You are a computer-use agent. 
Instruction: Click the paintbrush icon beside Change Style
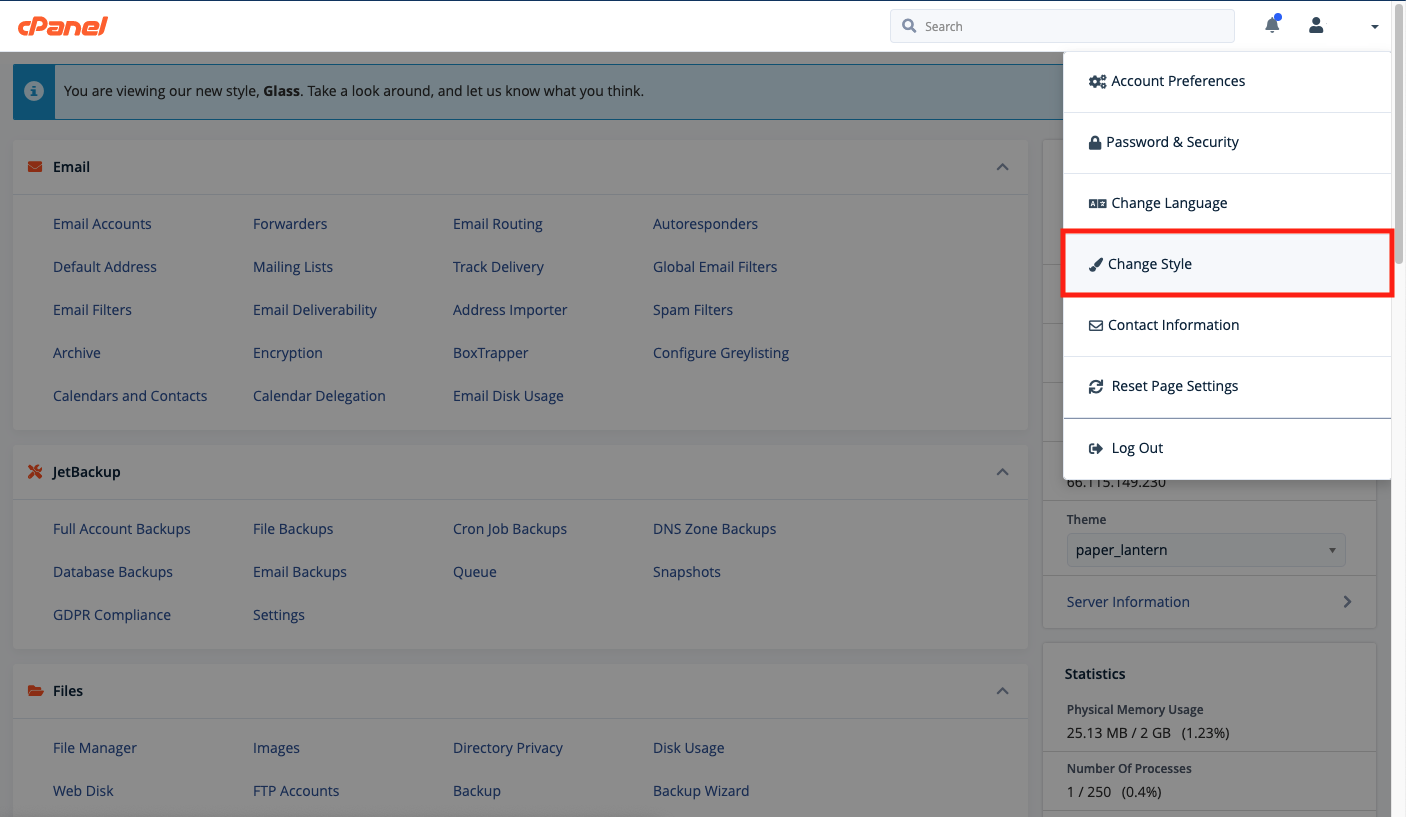click(x=1096, y=265)
